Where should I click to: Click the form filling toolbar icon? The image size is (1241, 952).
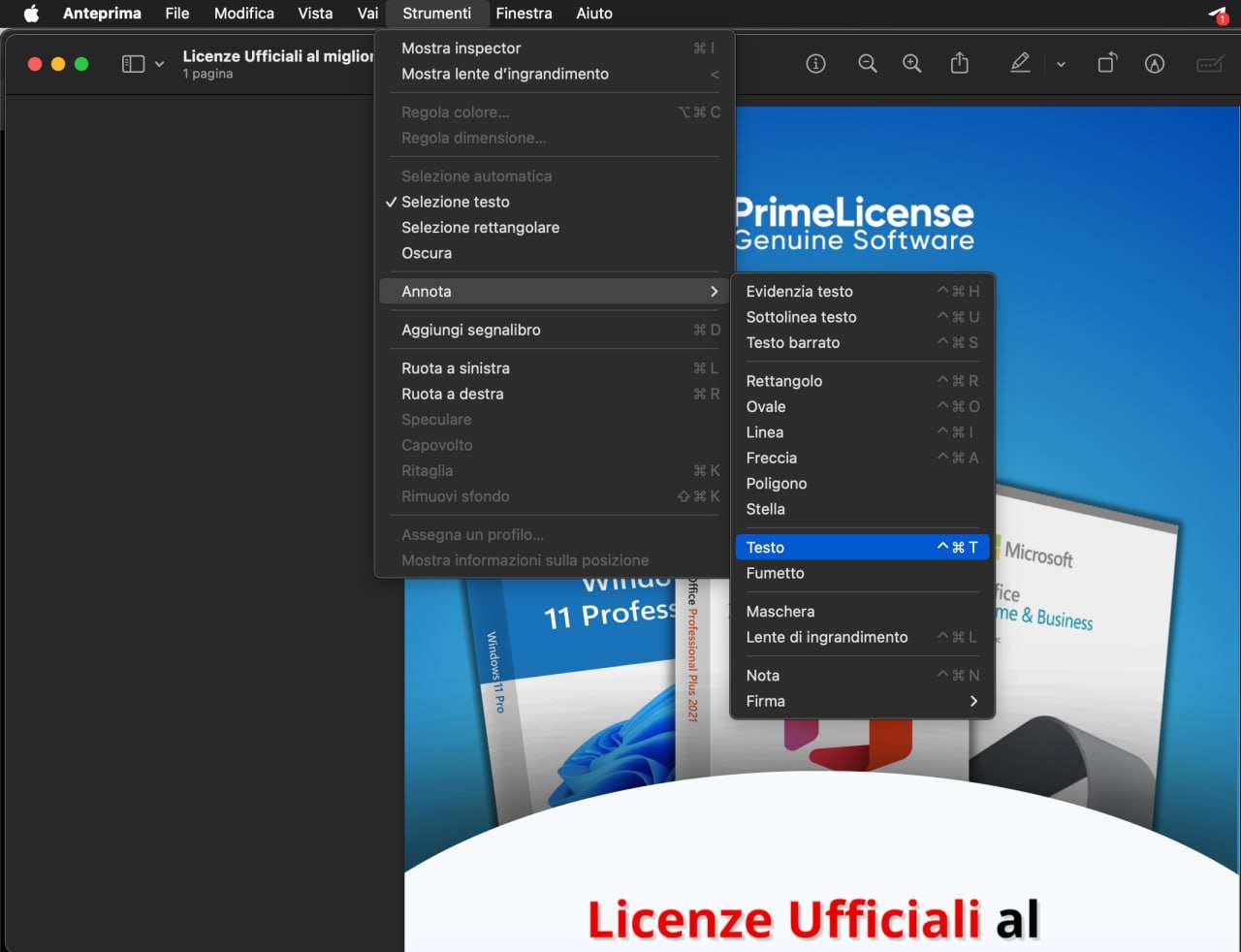click(1210, 64)
